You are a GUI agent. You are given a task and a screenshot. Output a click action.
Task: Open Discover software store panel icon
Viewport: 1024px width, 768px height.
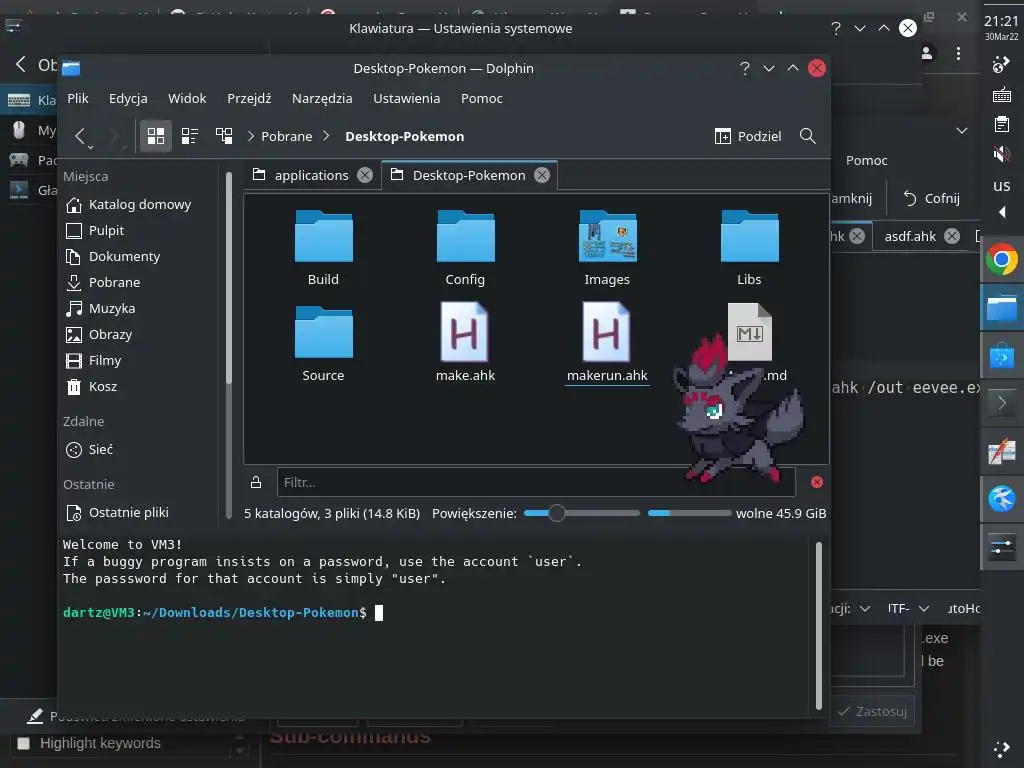(1002, 357)
